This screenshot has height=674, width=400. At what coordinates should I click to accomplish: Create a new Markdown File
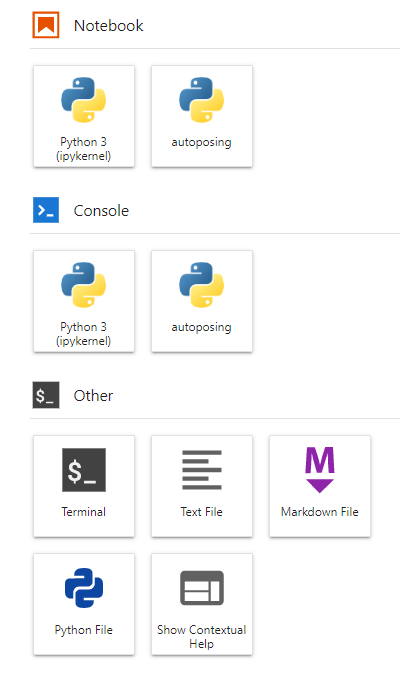click(320, 486)
